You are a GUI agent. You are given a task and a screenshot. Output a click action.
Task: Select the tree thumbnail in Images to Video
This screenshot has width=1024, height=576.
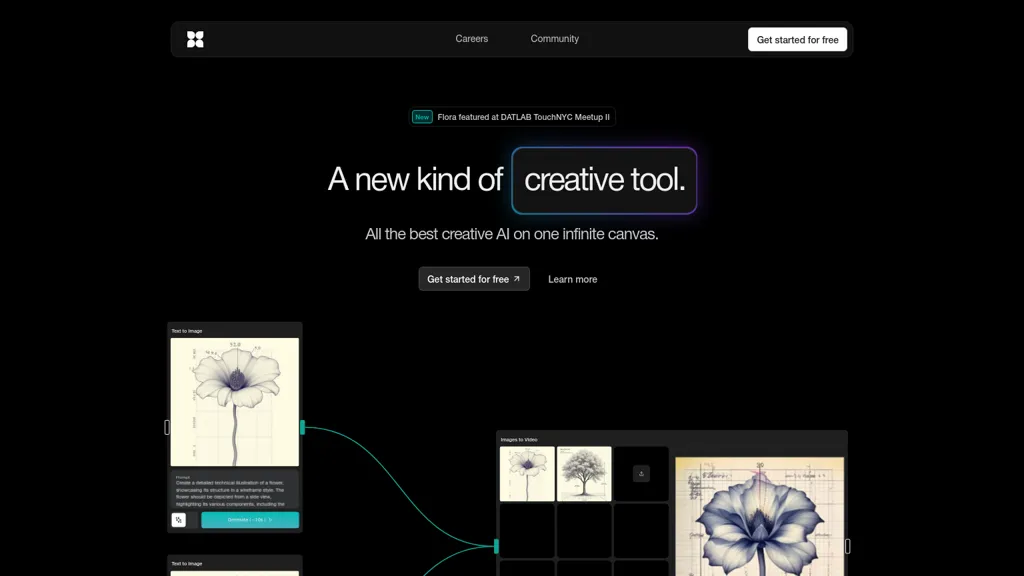(584, 474)
